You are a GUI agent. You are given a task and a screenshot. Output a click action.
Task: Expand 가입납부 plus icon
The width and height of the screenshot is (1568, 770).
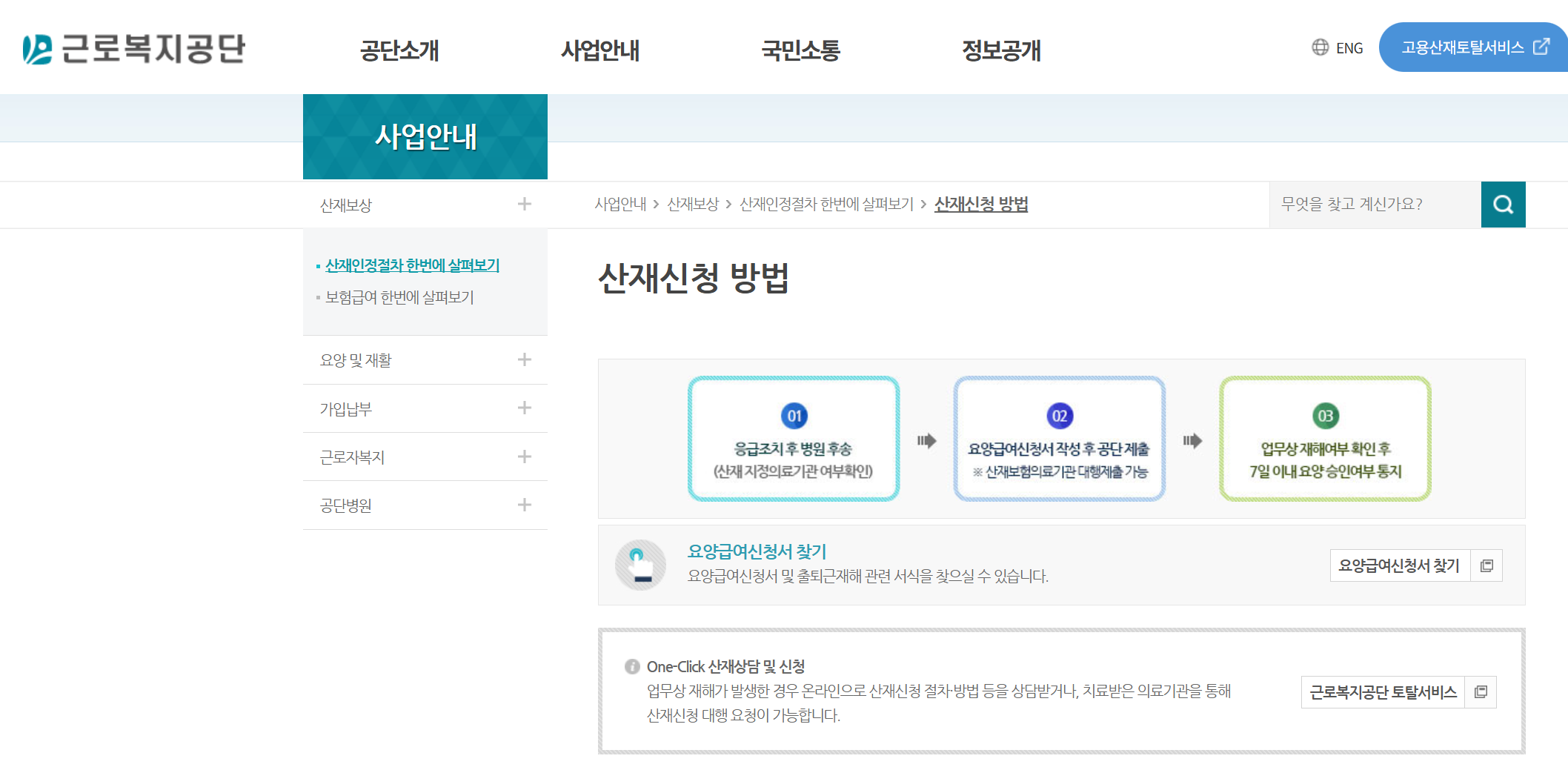point(525,408)
